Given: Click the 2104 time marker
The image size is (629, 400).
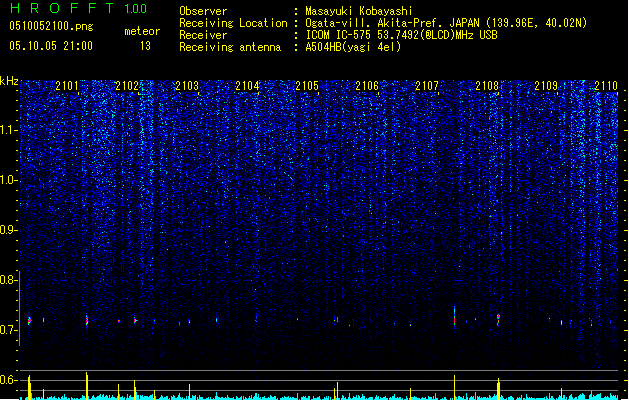Looking at the screenshot, I should pyautogui.click(x=247, y=86).
